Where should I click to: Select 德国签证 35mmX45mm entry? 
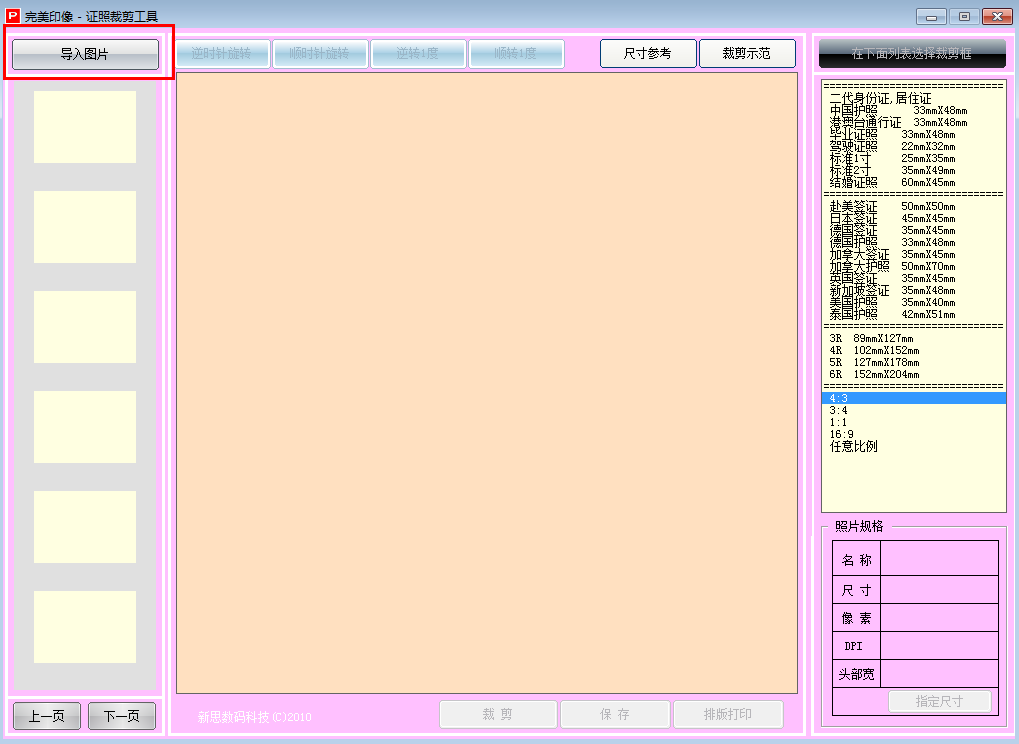pyautogui.click(x=914, y=231)
